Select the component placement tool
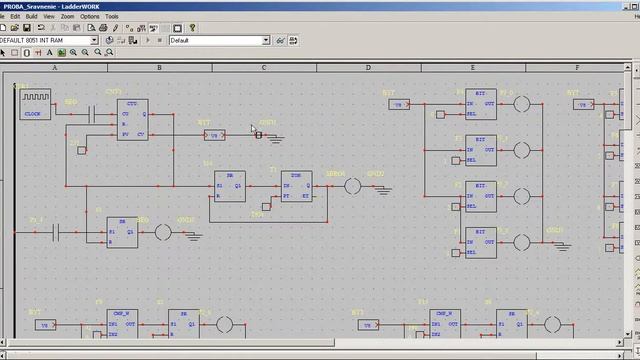This screenshot has width=640, height=360. click(27, 53)
